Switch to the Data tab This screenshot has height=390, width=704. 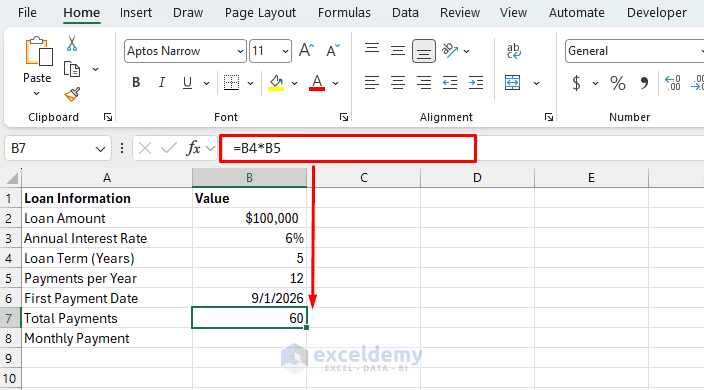[x=405, y=13]
